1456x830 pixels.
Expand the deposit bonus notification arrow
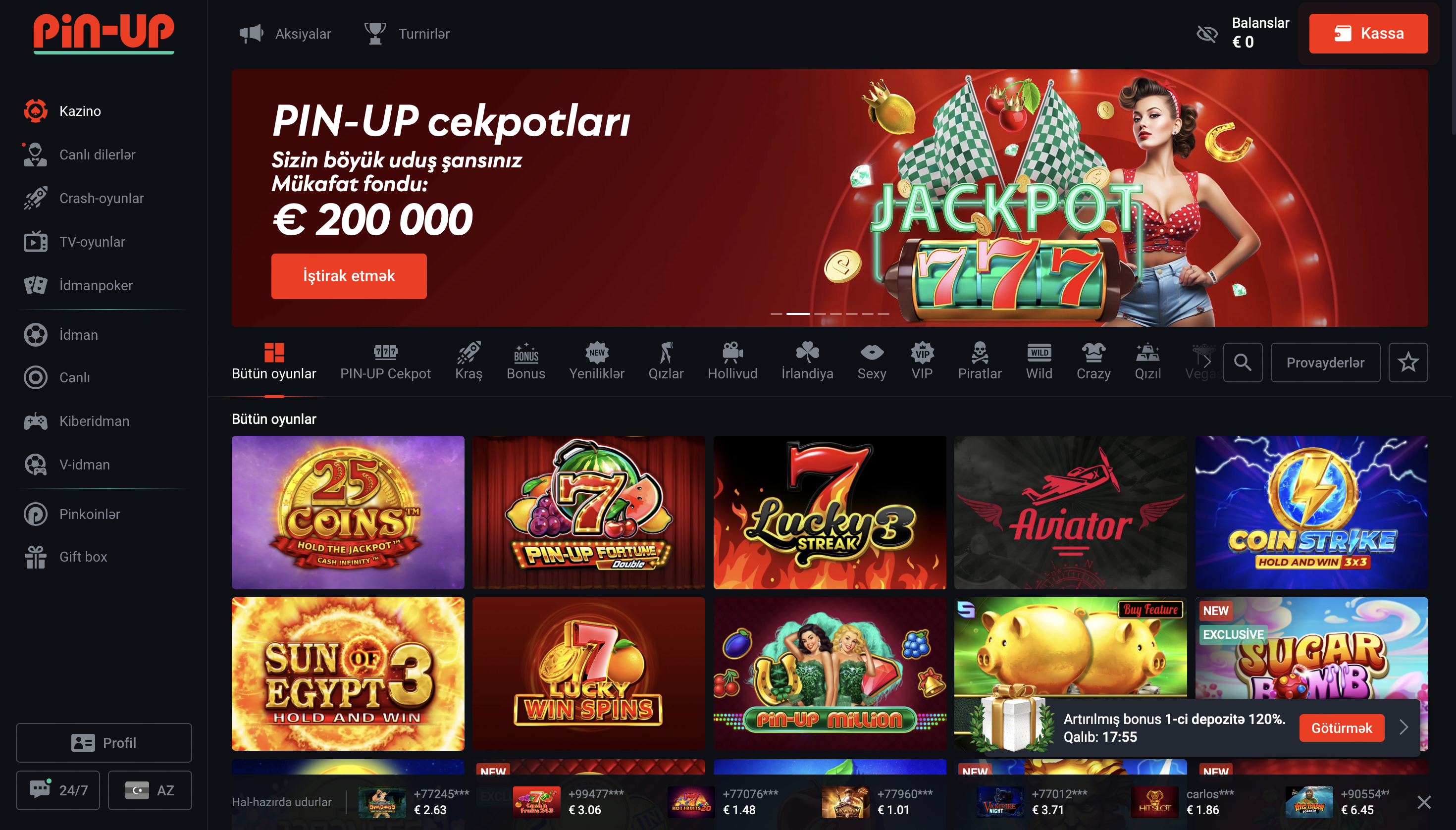(x=1404, y=727)
